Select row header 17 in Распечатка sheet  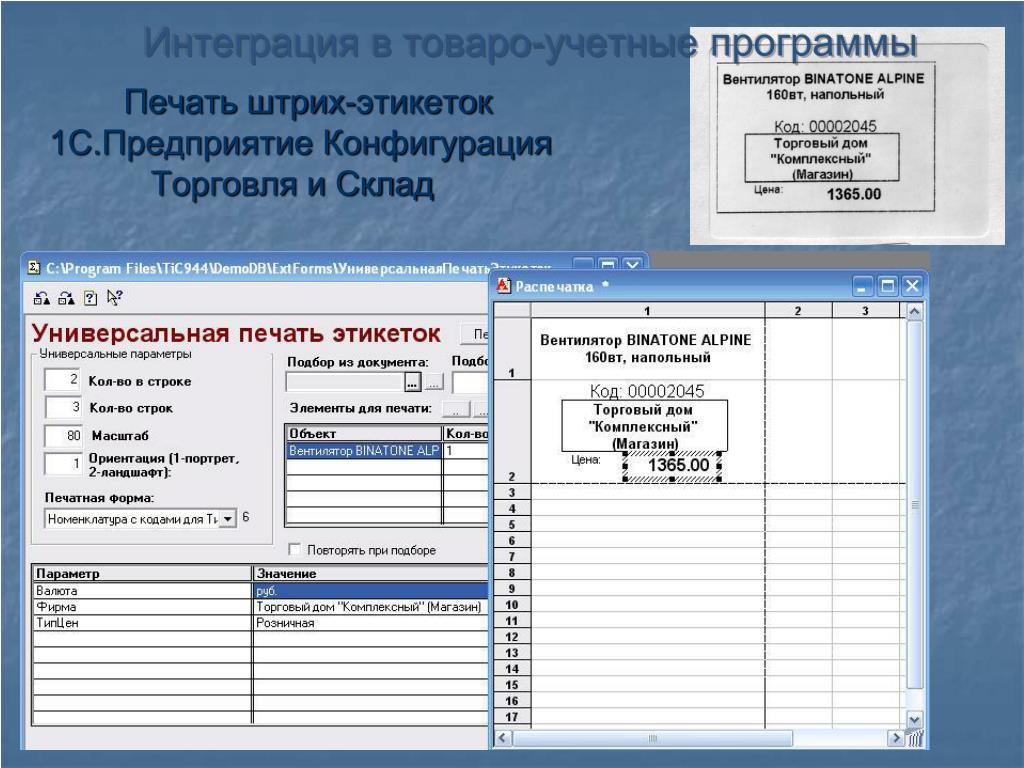[x=511, y=717]
